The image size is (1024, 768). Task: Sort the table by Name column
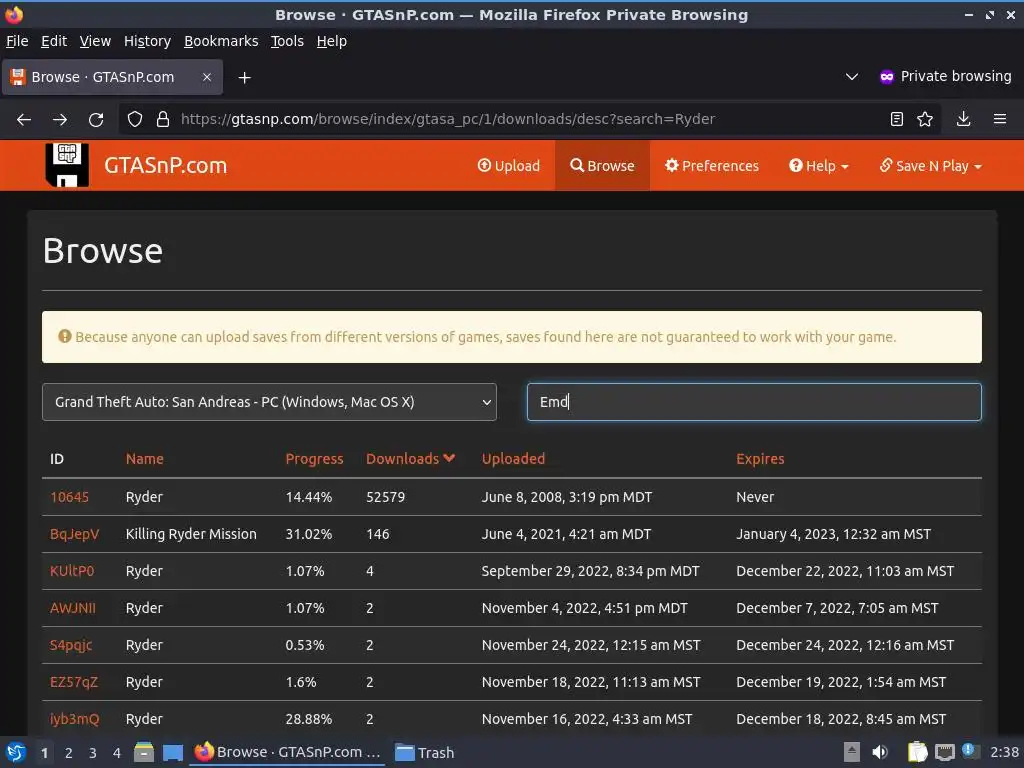144,458
